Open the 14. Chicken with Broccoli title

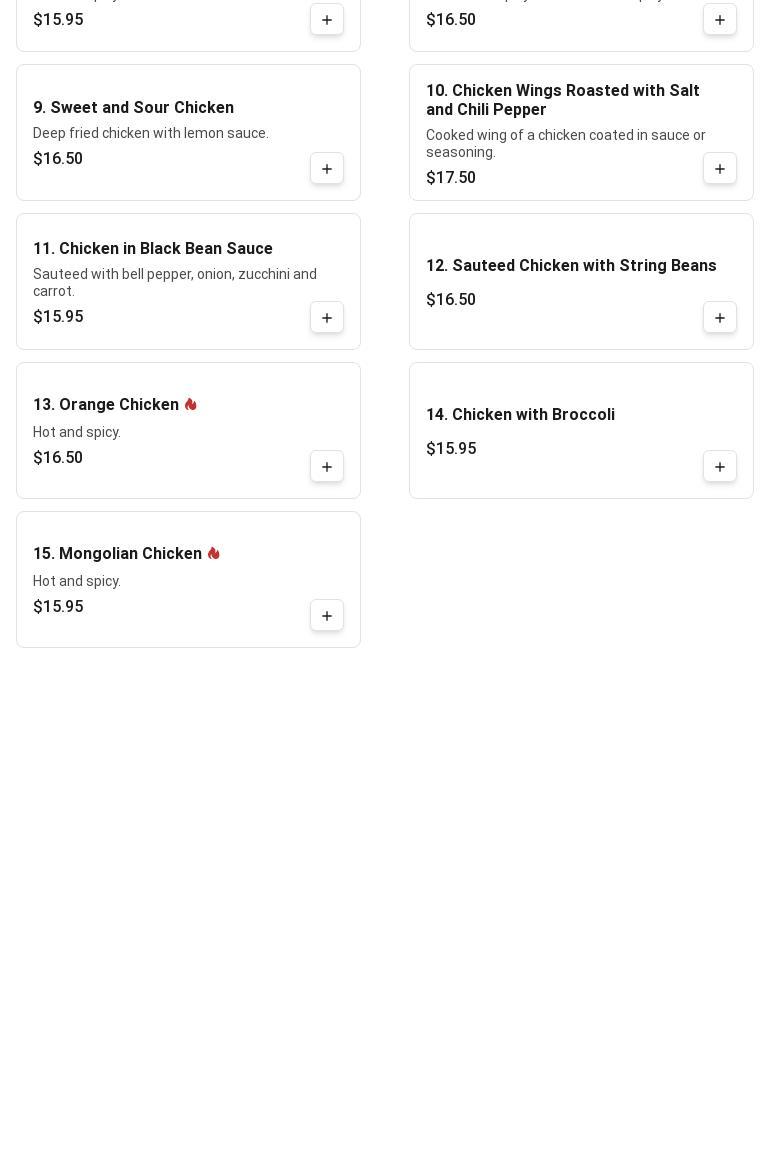point(520,414)
